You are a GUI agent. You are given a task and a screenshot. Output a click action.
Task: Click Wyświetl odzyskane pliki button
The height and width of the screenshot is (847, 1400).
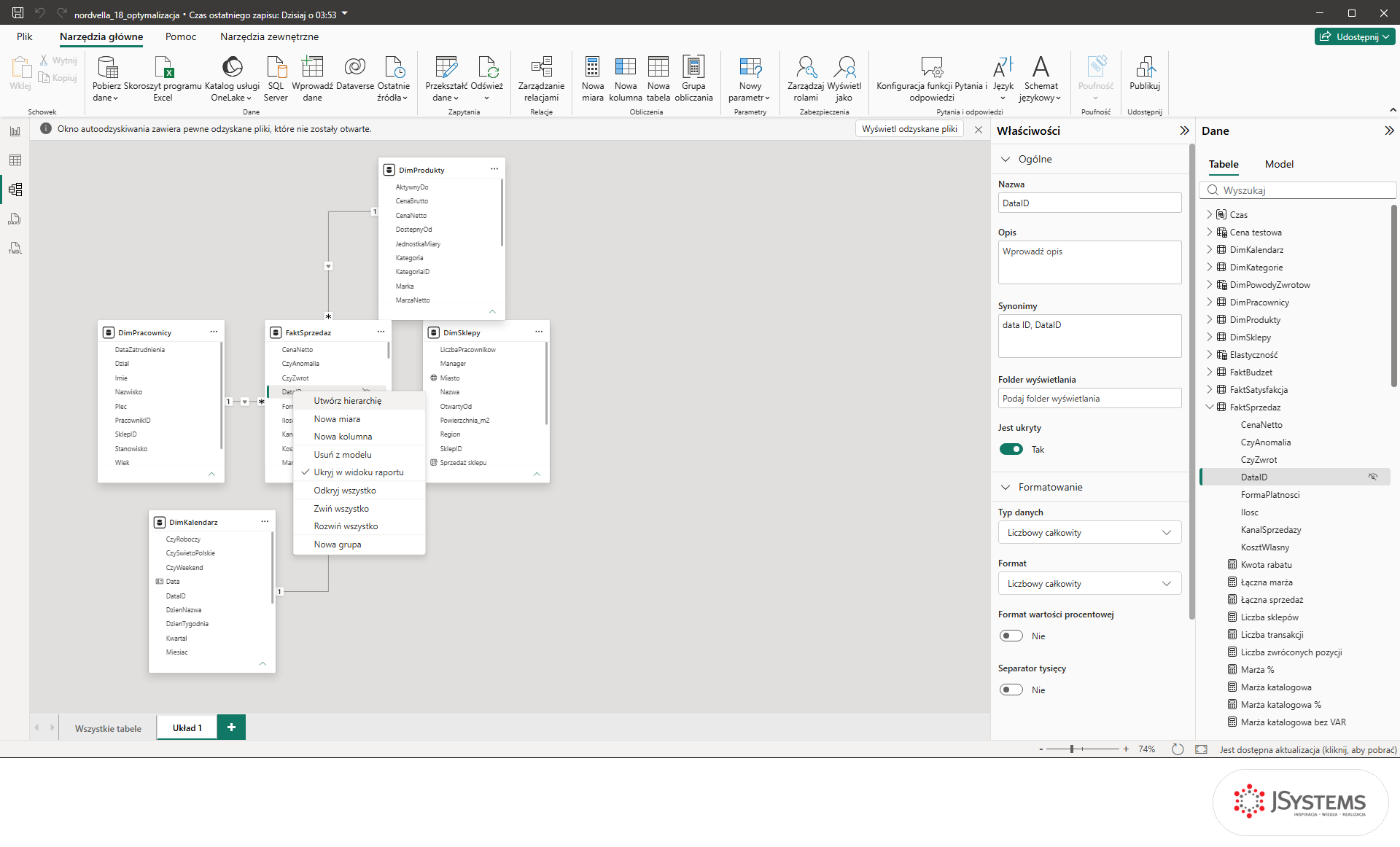pos(909,129)
